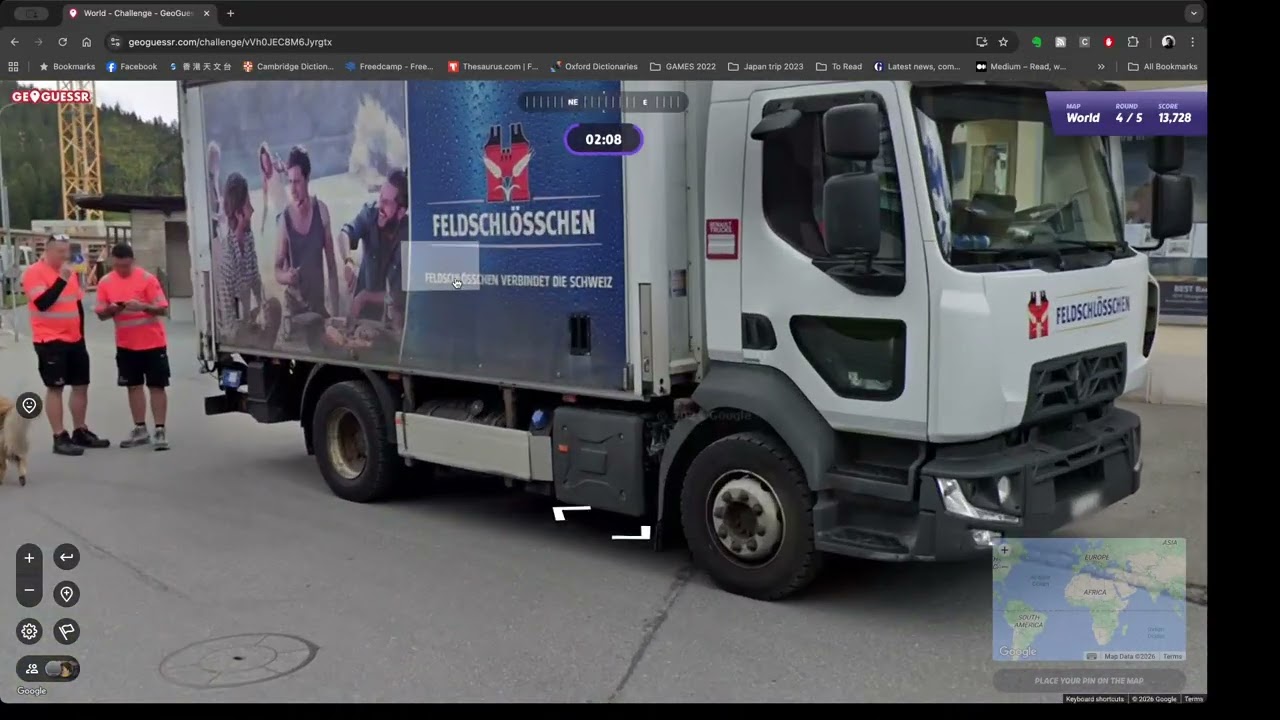Select the World - Challenge GeoGuessr tab
This screenshot has width=1280, height=720.
point(138,13)
